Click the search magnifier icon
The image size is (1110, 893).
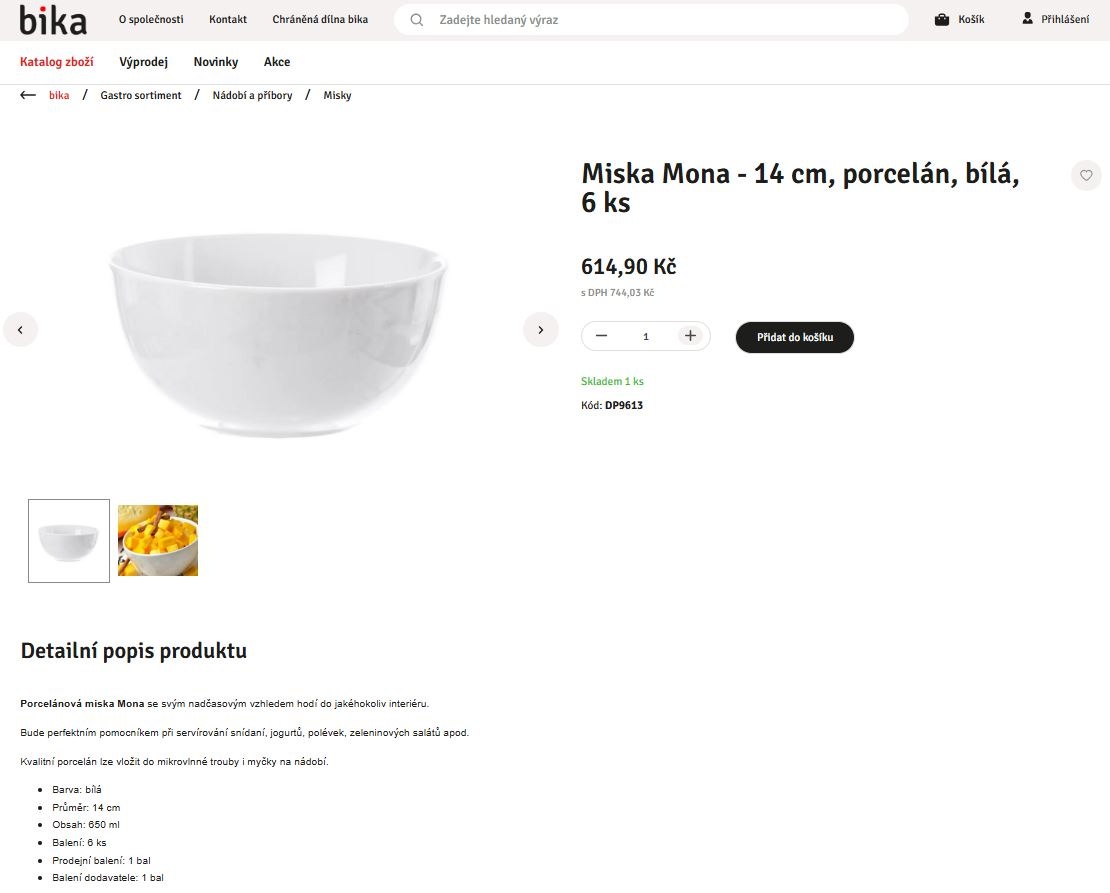click(417, 20)
